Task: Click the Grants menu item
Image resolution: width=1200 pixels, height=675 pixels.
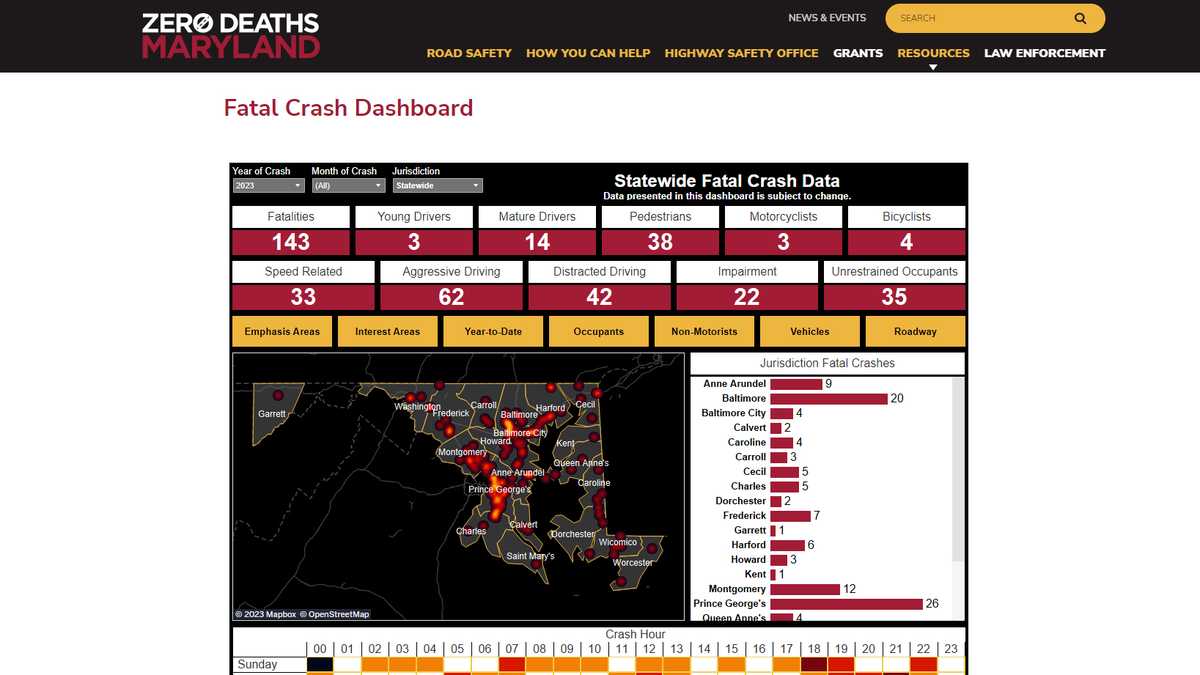Action: click(x=858, y=53)
